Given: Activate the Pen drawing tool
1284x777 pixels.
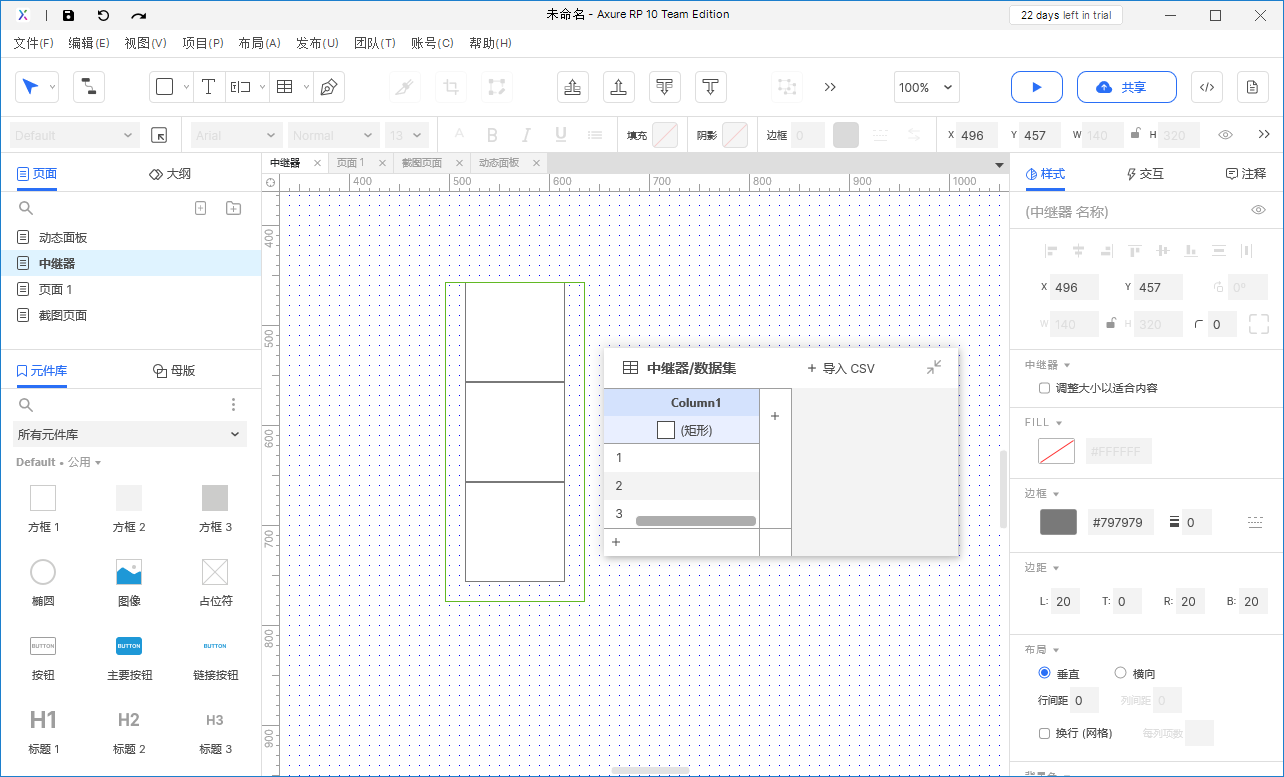Looking at the screenshot, I should pyautogui.click(x=328, y=87).
